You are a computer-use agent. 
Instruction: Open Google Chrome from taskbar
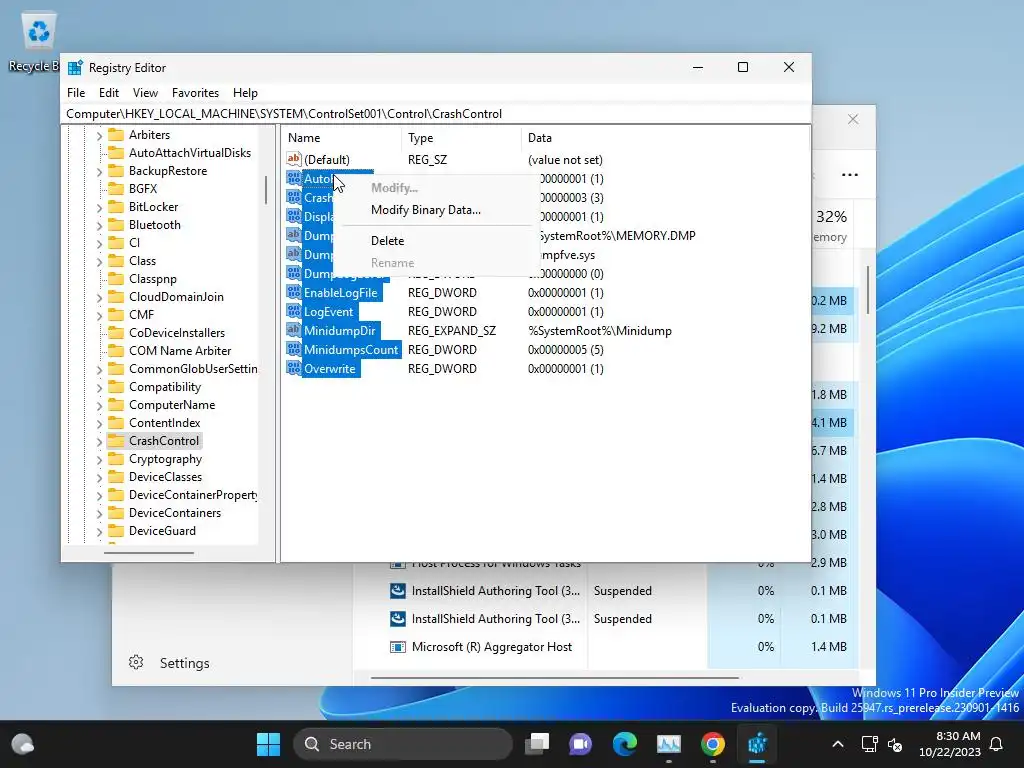tap(712, 744)
